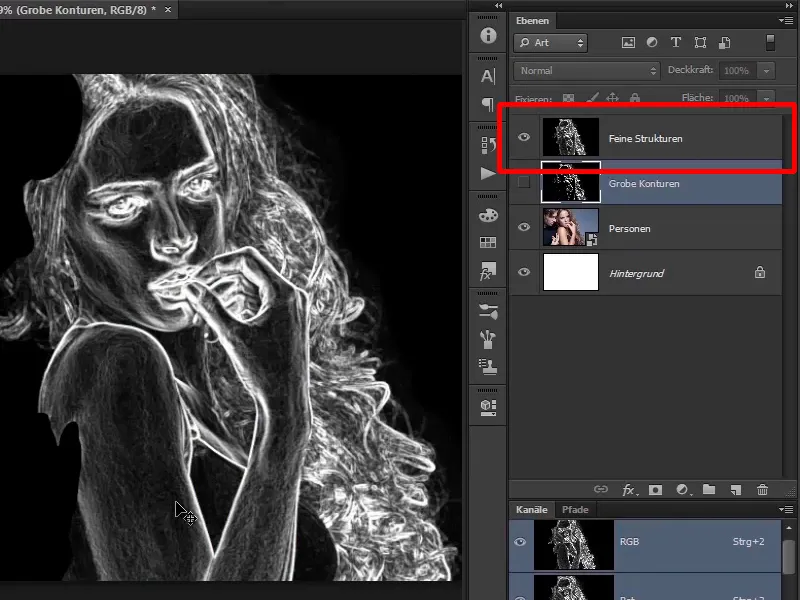Select the RGB channel row
The height and width of the screenshot is (600, 800).
click(x=645, y=544)
